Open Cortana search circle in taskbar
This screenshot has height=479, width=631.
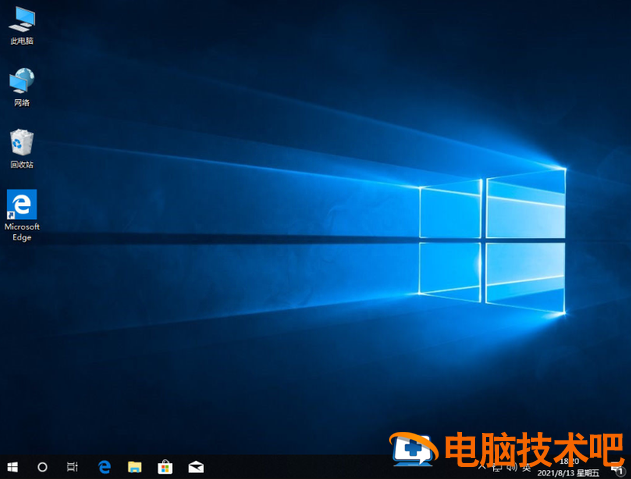(42, 467)
